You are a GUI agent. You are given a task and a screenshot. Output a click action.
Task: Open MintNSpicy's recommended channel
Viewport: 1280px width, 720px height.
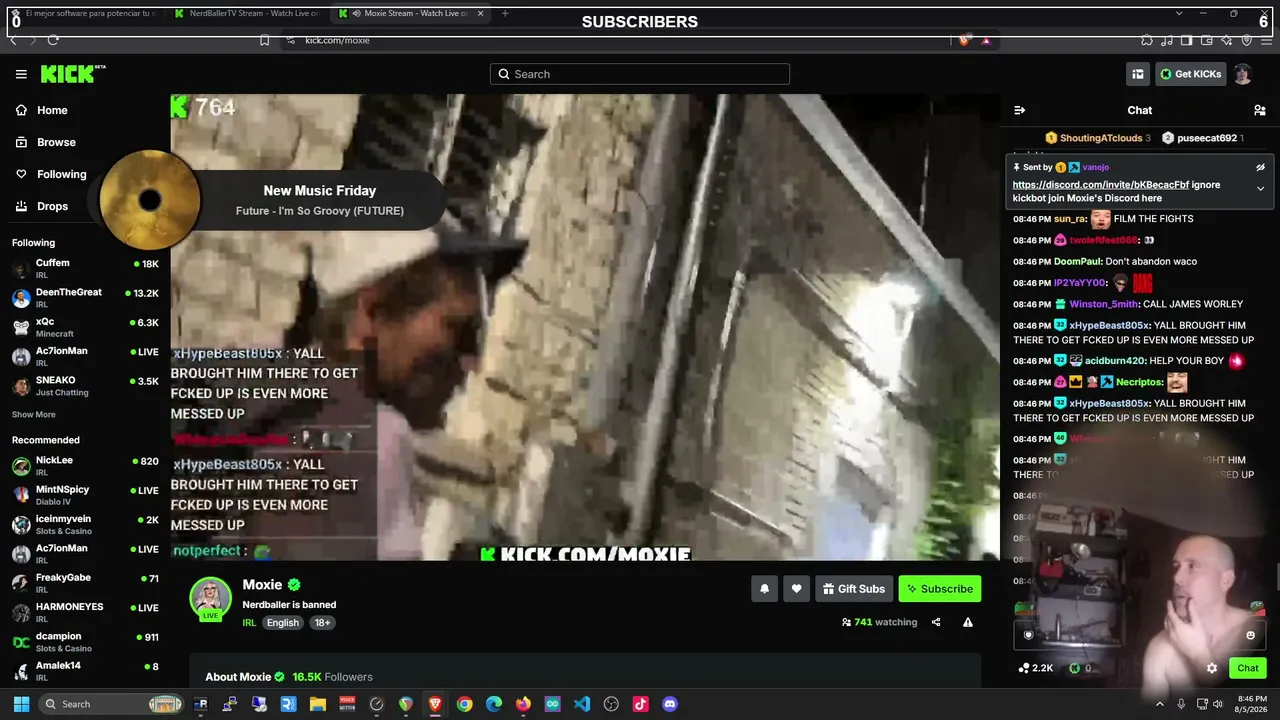[86, 495]
